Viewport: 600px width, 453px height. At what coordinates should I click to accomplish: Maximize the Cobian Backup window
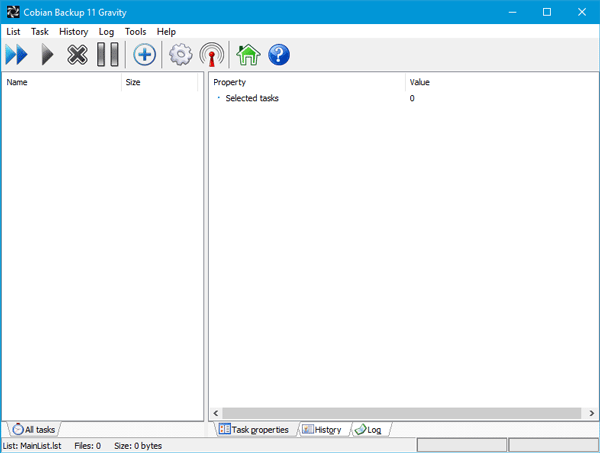547,12
